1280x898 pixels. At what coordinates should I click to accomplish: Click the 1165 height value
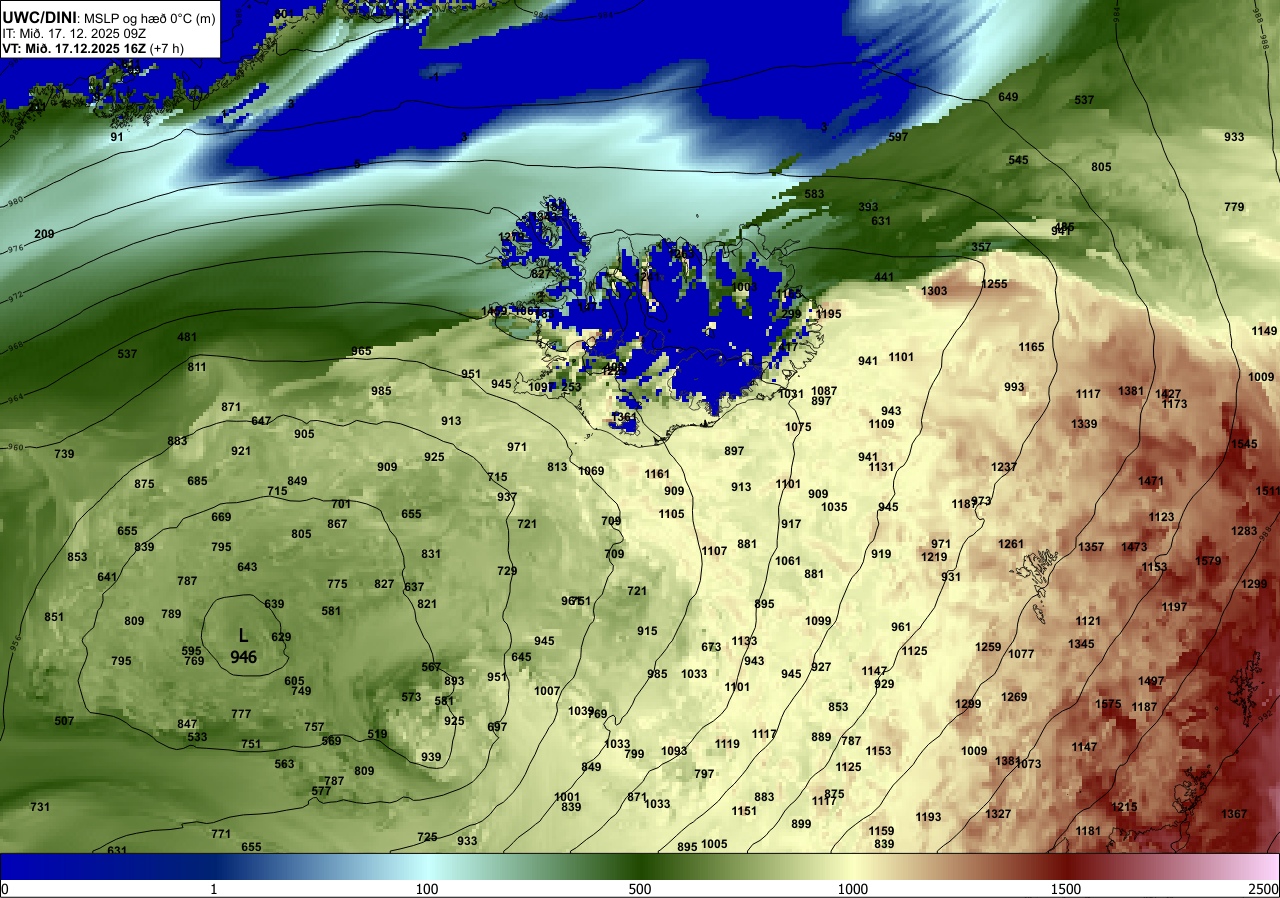(x=1032, y=347)
